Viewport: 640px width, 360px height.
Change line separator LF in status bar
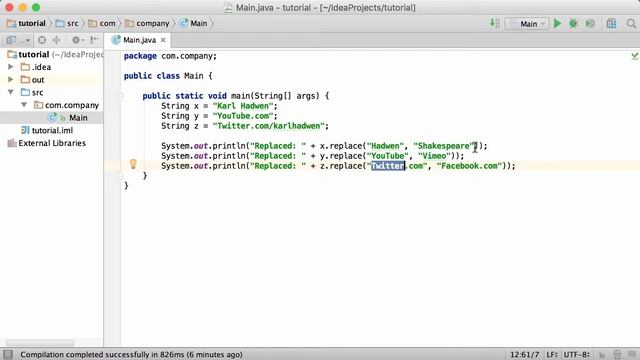tap(552, 355)
